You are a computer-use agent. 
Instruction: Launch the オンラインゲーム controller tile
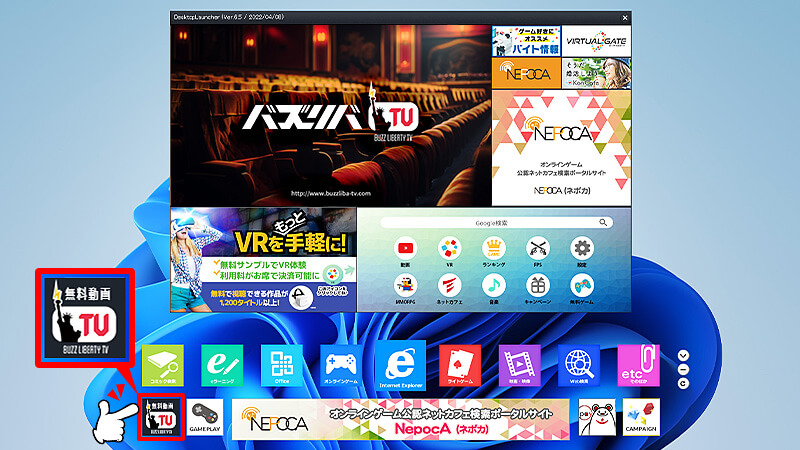341,365
